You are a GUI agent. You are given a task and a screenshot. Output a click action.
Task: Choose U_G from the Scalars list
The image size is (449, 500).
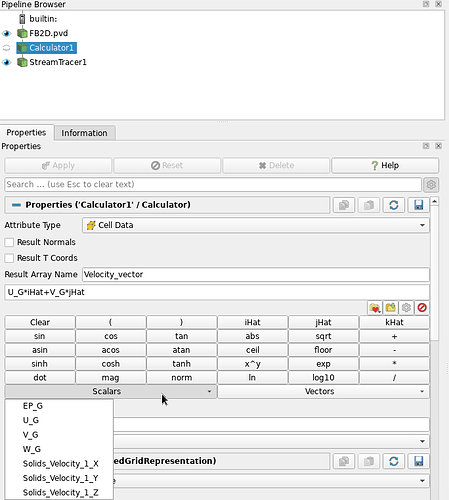(31, 420)
